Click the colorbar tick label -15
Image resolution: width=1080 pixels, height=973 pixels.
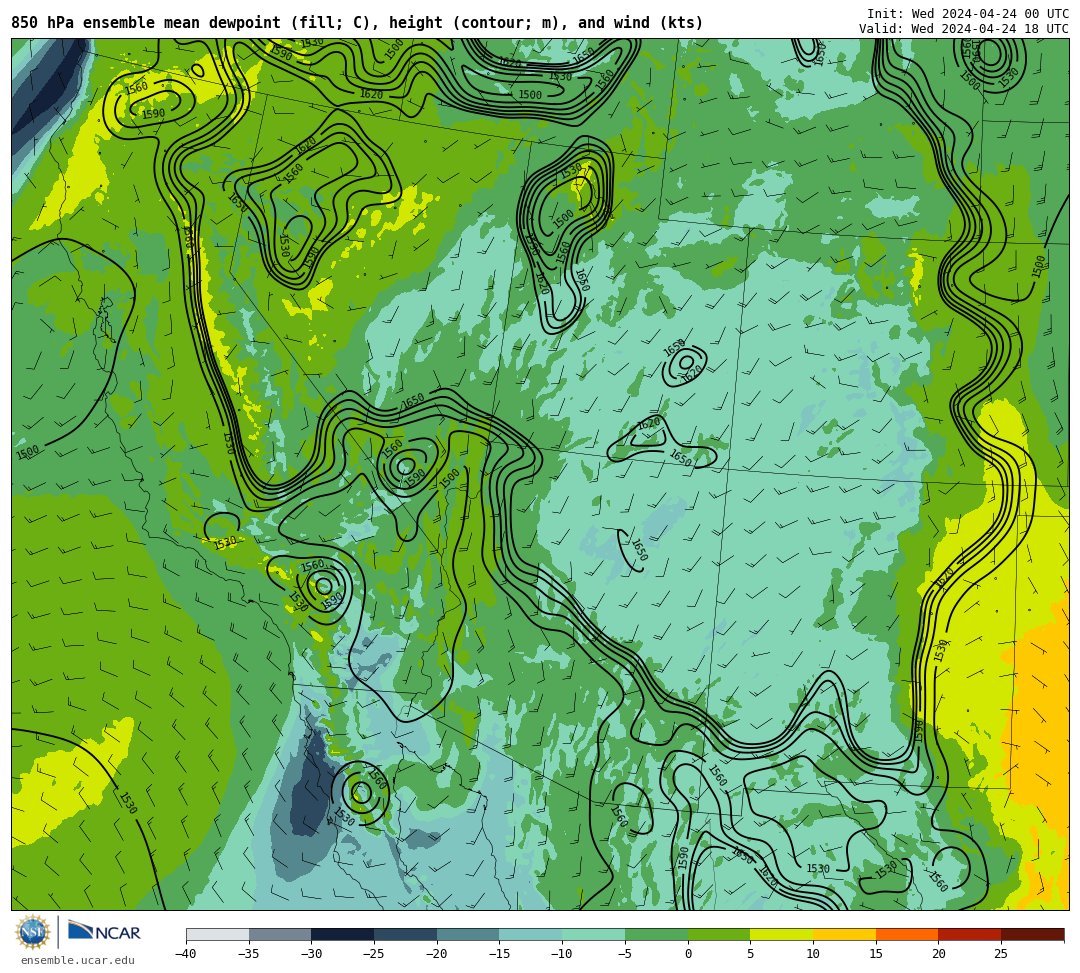(x=499, y=954)
